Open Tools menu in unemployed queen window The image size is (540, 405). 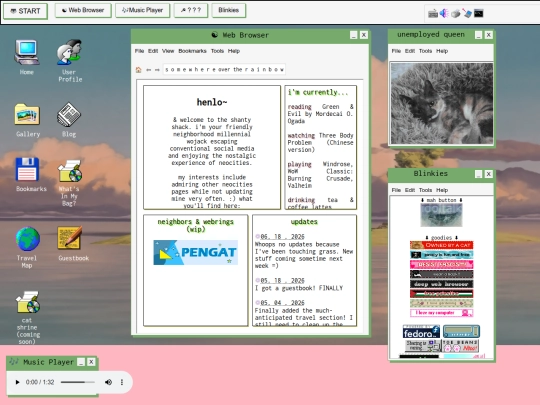click(426, 51)
